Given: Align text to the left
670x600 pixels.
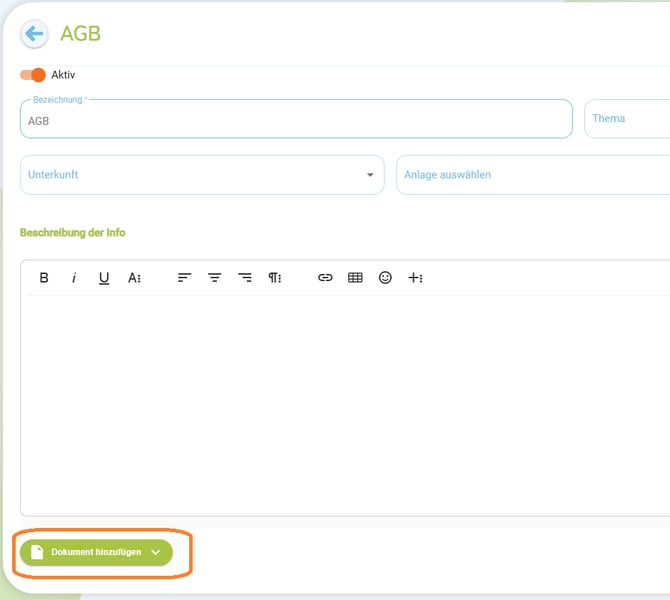Looking at the screenshot, I should coord(184,278).
